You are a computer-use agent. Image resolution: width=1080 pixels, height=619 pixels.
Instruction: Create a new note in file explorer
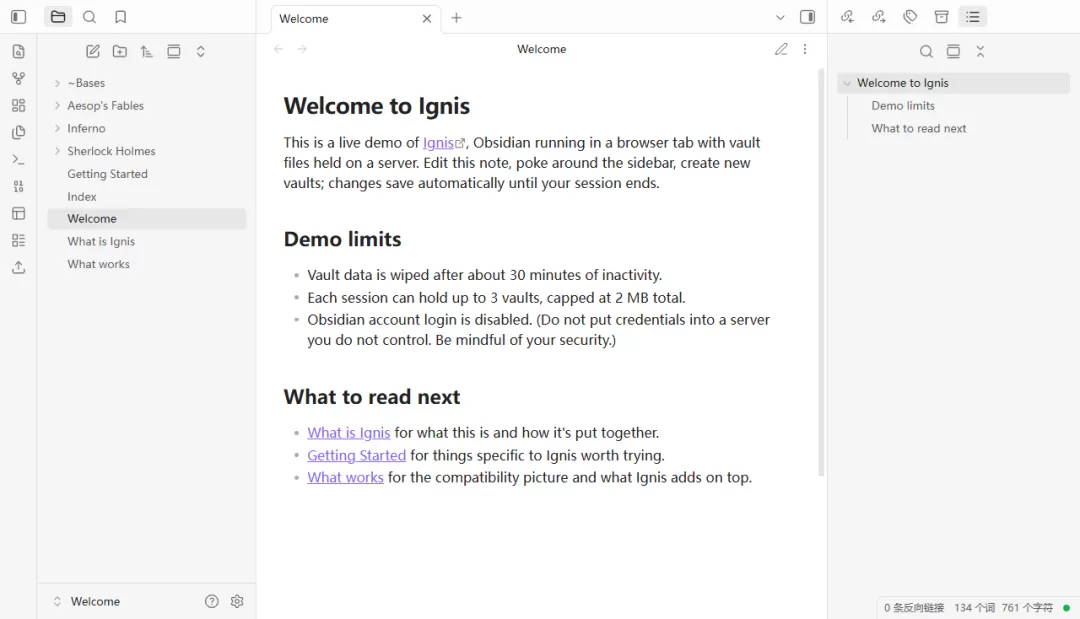[x=93, y=51]
